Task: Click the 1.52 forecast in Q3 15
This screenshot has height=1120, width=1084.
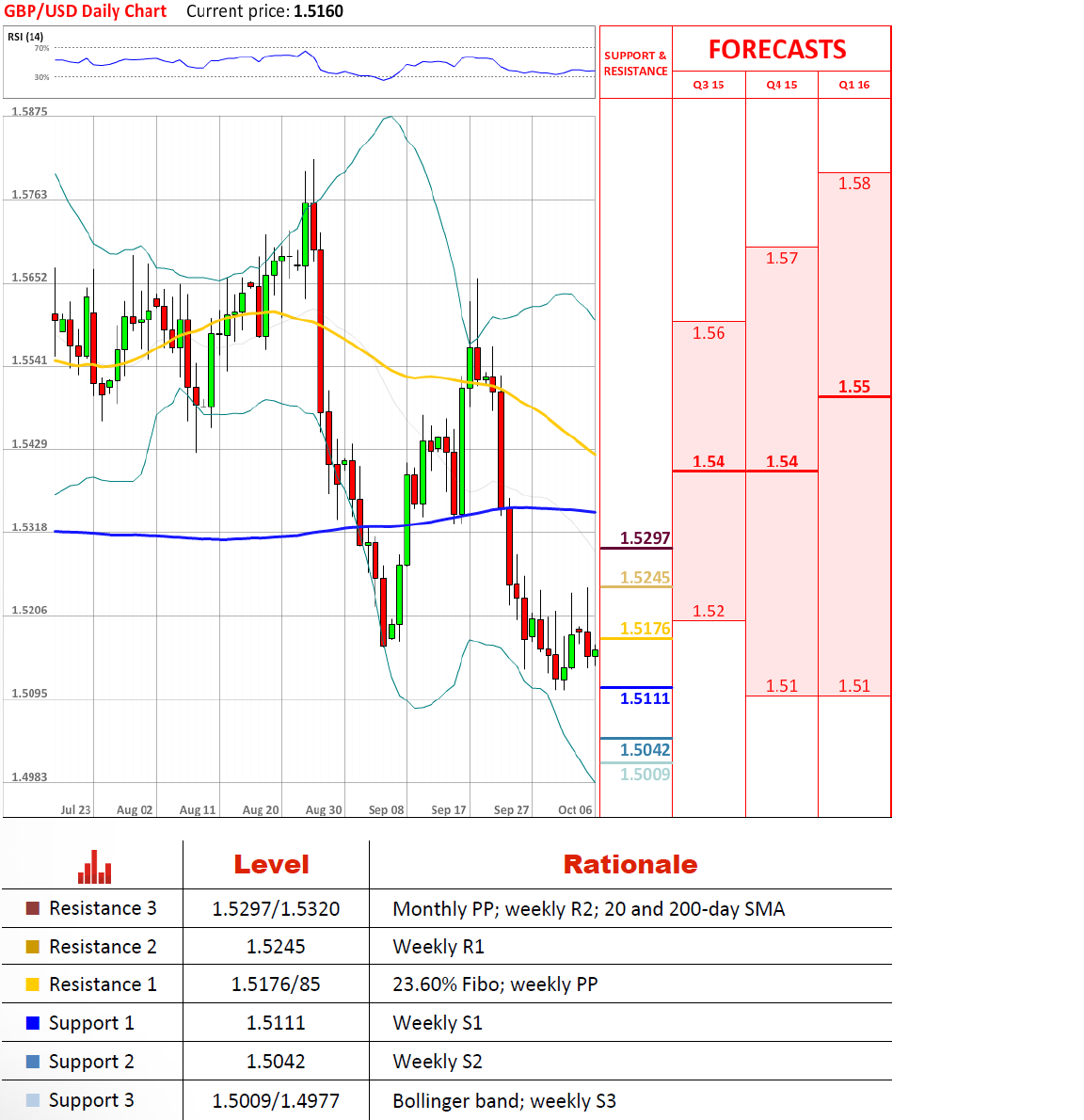Action: click(709, 611)
